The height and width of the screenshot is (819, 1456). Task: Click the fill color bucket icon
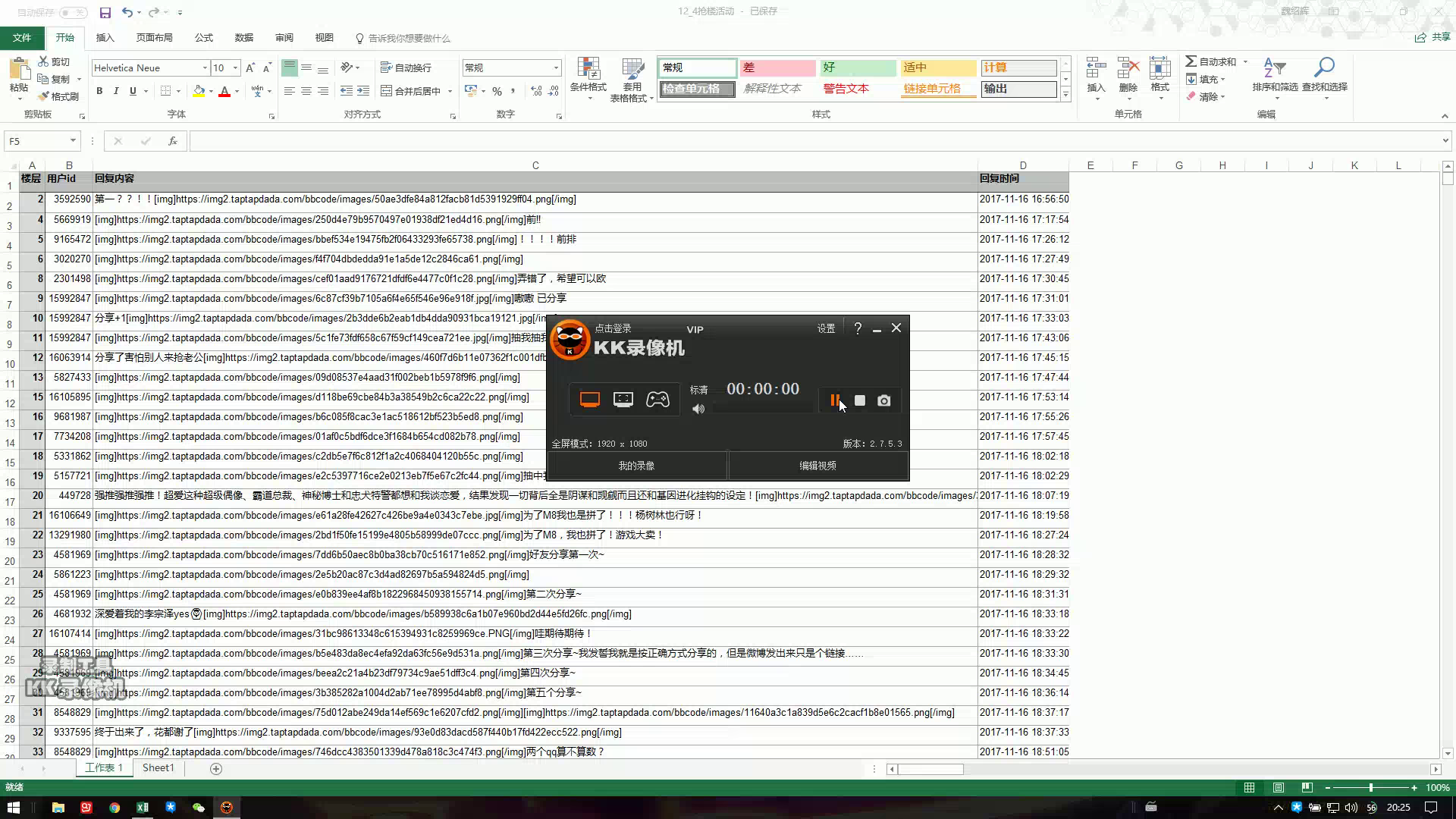point(199,91)
